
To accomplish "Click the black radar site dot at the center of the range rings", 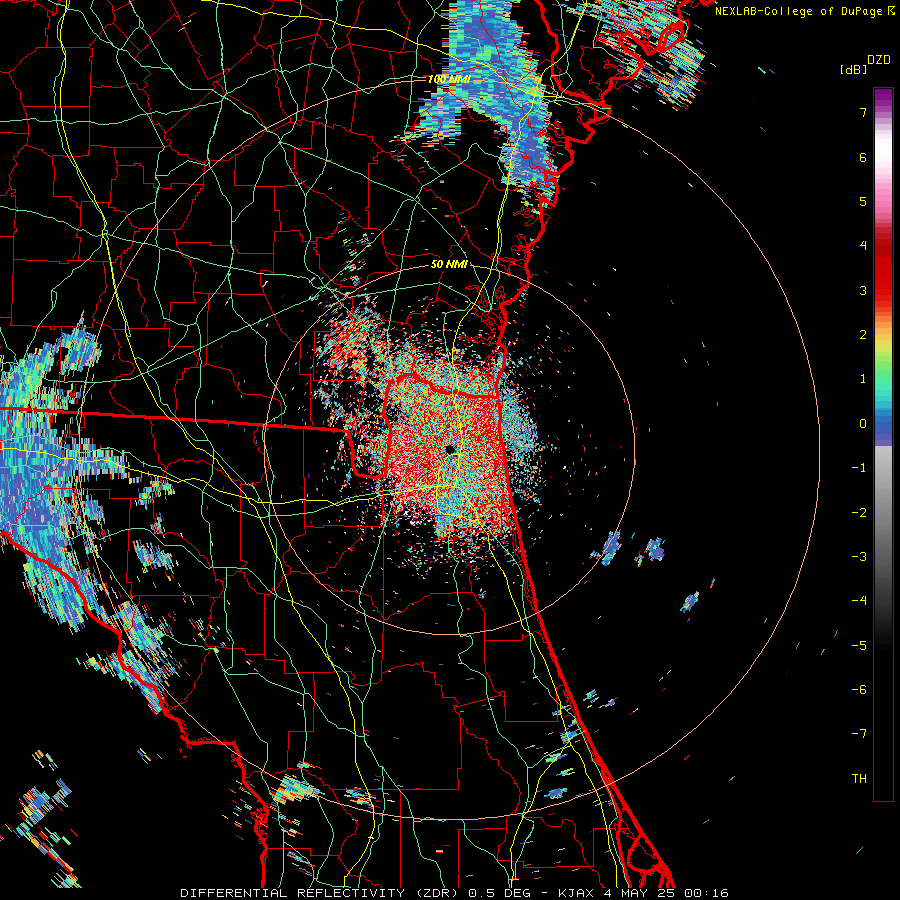I will (450, 449).
